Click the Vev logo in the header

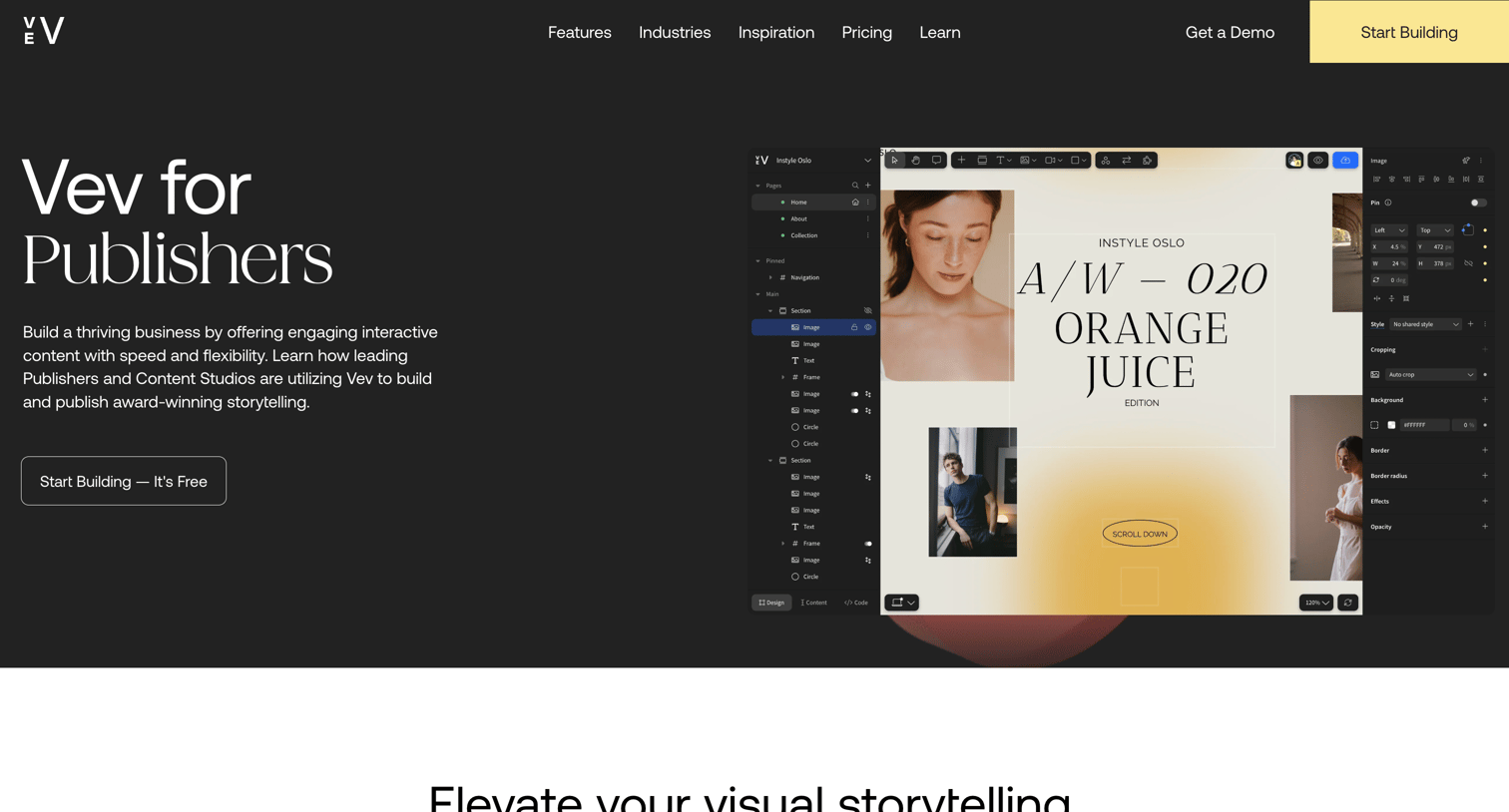click(x=44, y=31)
